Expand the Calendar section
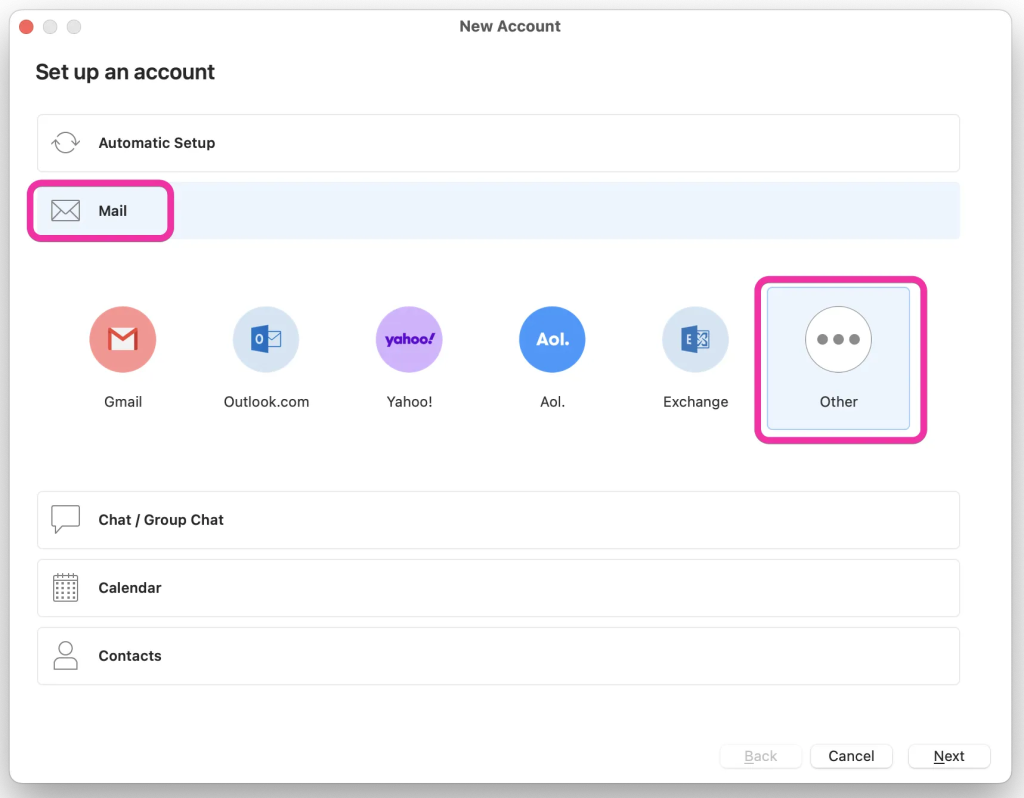This screenshot has height=798, width=1024. [x=498, y=588]
